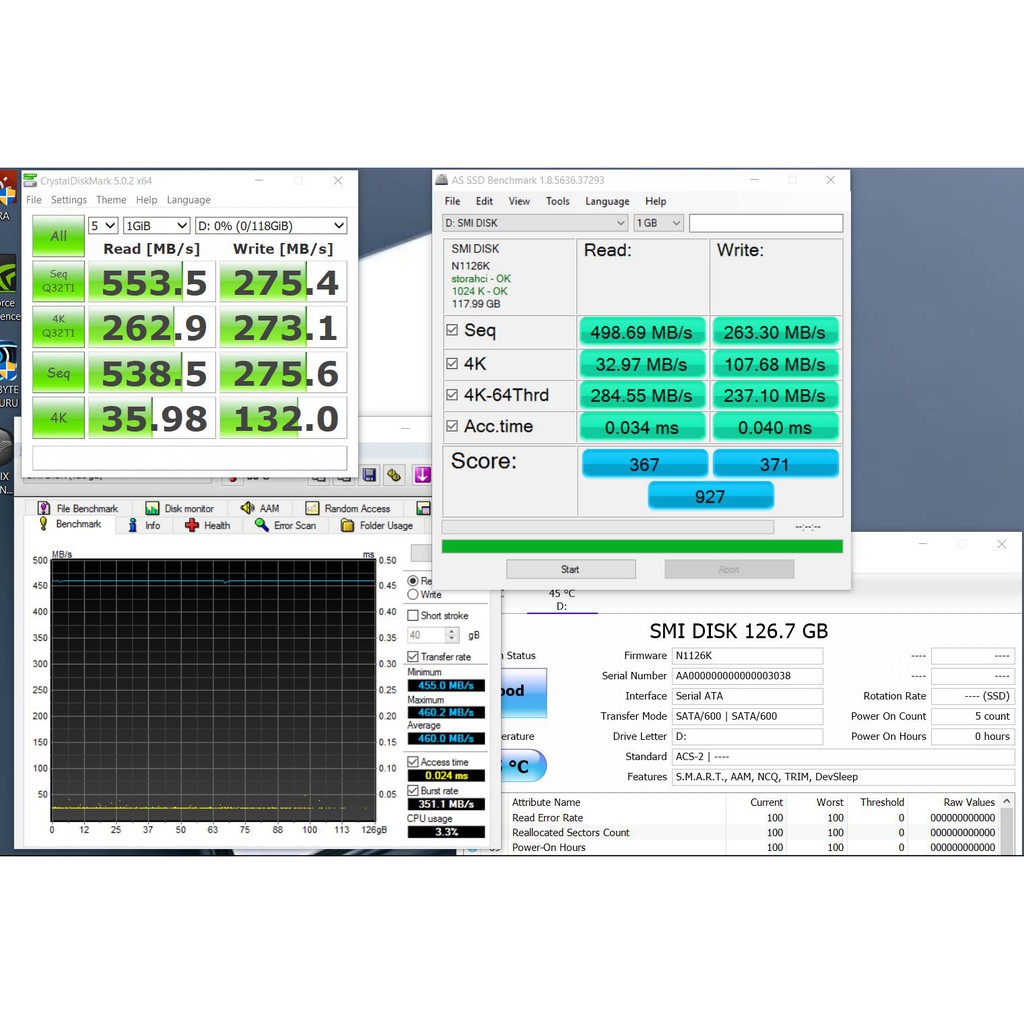The image size is (1024, 1024).
Task: Click the Firmware field showing N1126K
Action: pos(747,656)
